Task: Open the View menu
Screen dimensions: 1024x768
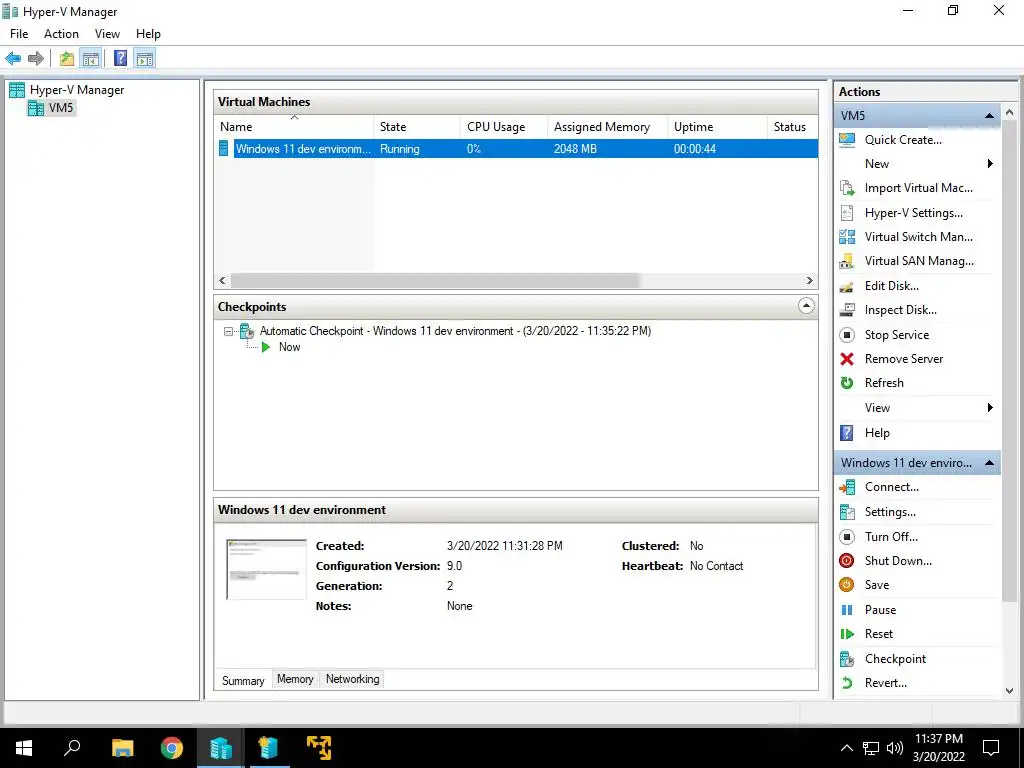Action: tap(107, 34)
